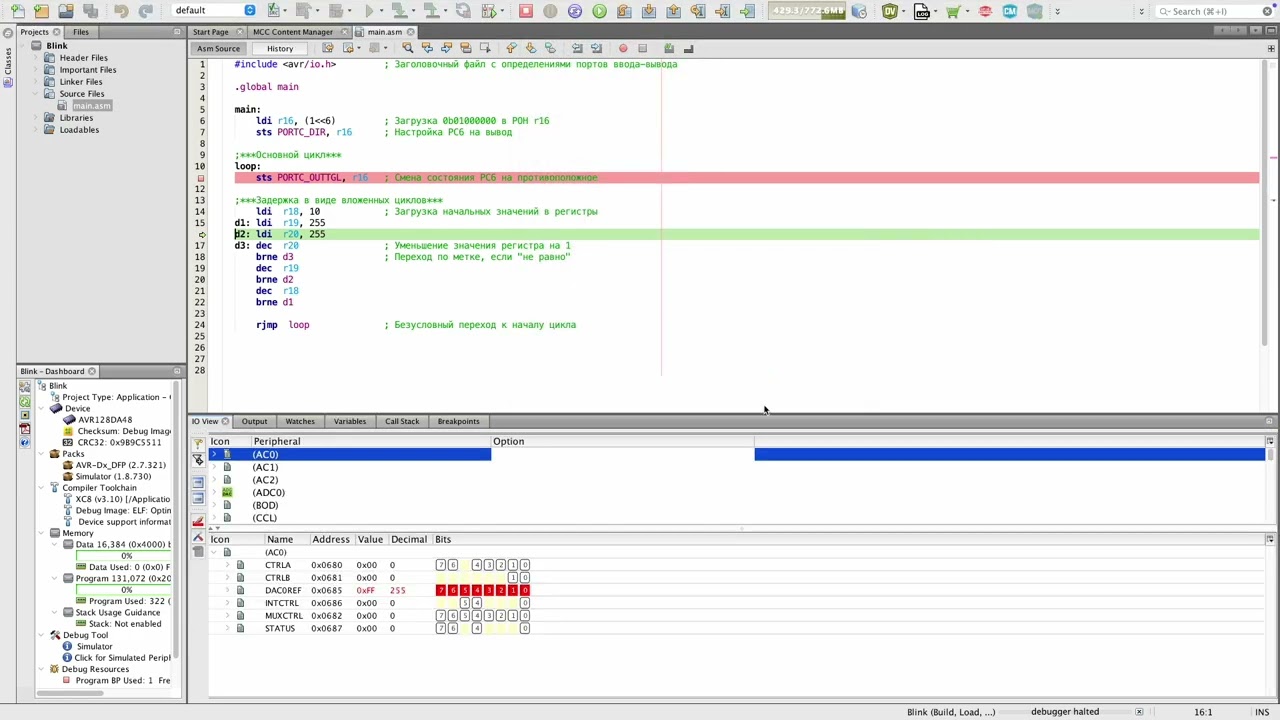Click the Step Over debug icon

point(624,11)
